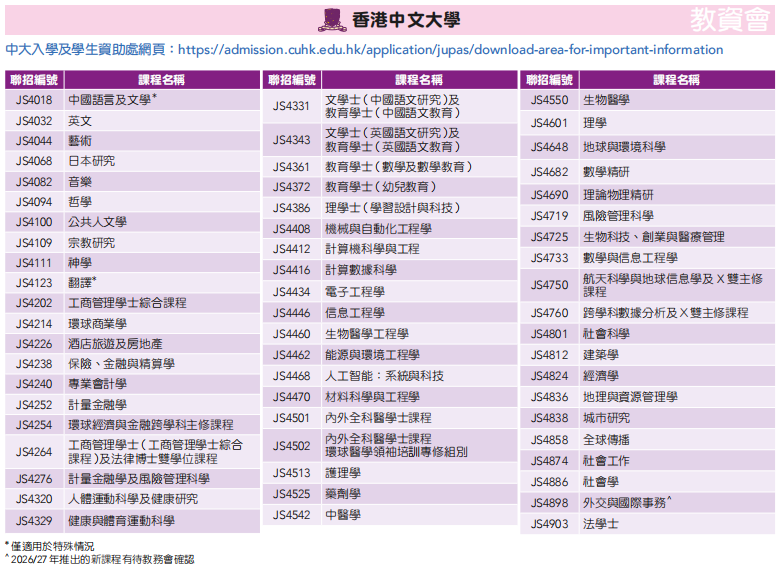Click the 翻譯 programme name
The width and height of the screenshot is (781, 568).
click(83, 283)
